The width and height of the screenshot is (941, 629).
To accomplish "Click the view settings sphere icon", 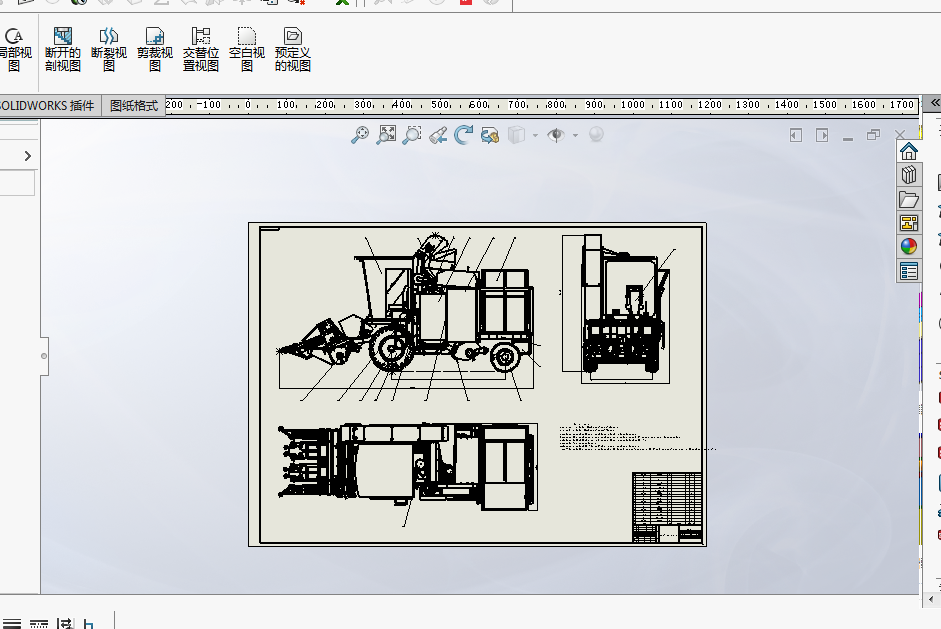I will (596, 134).
